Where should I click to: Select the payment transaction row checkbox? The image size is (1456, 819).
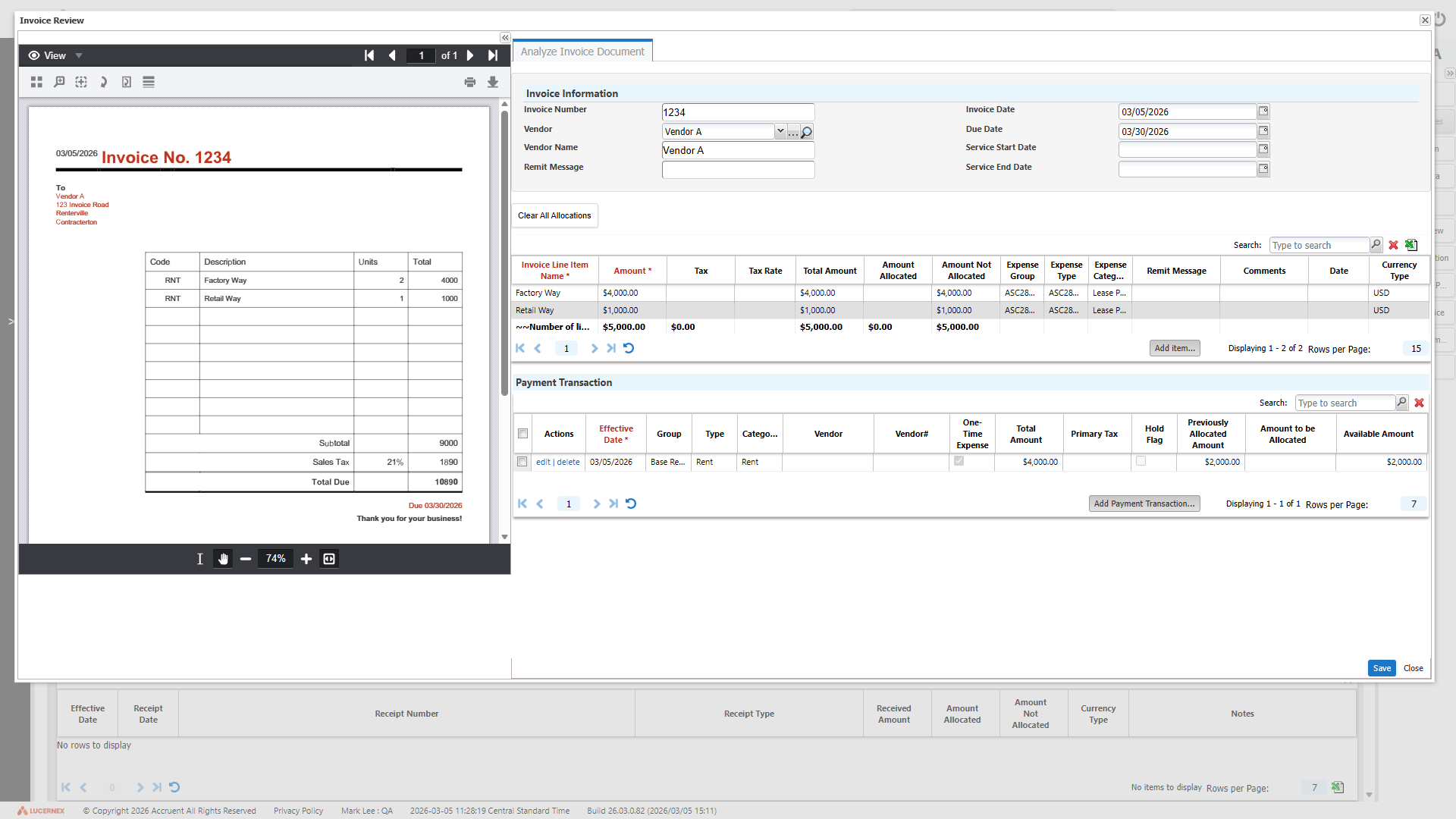[522, 462]
